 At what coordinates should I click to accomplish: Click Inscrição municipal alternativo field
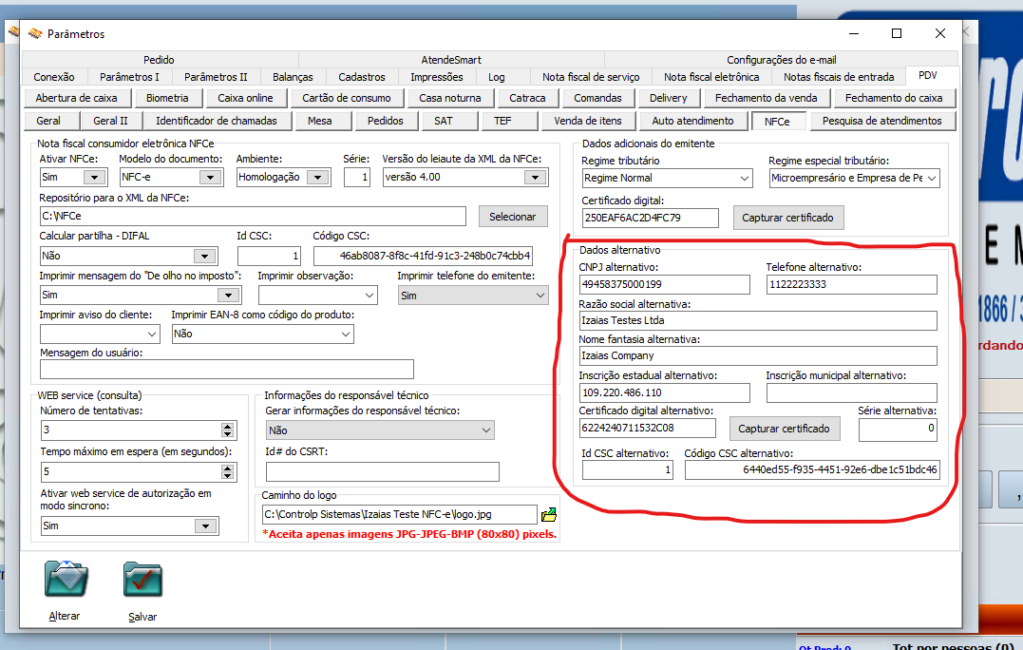851,393
